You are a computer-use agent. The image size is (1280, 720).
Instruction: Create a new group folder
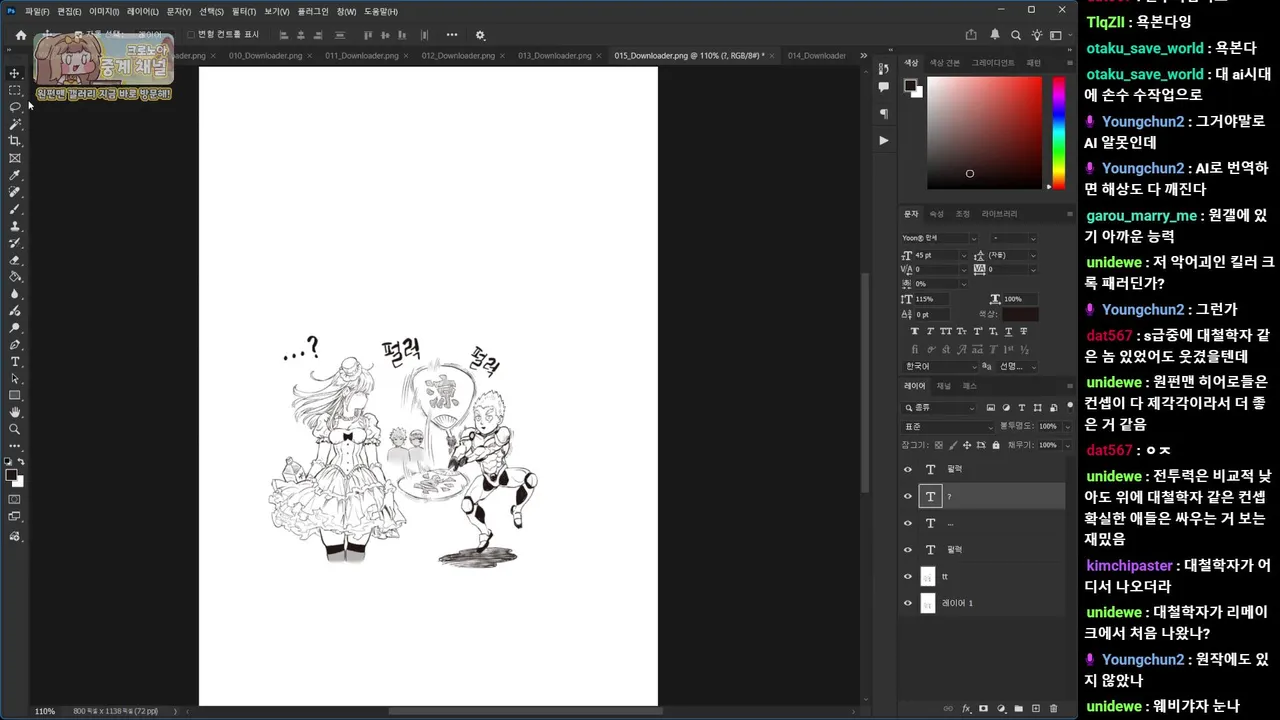[x=1018, y=709]
